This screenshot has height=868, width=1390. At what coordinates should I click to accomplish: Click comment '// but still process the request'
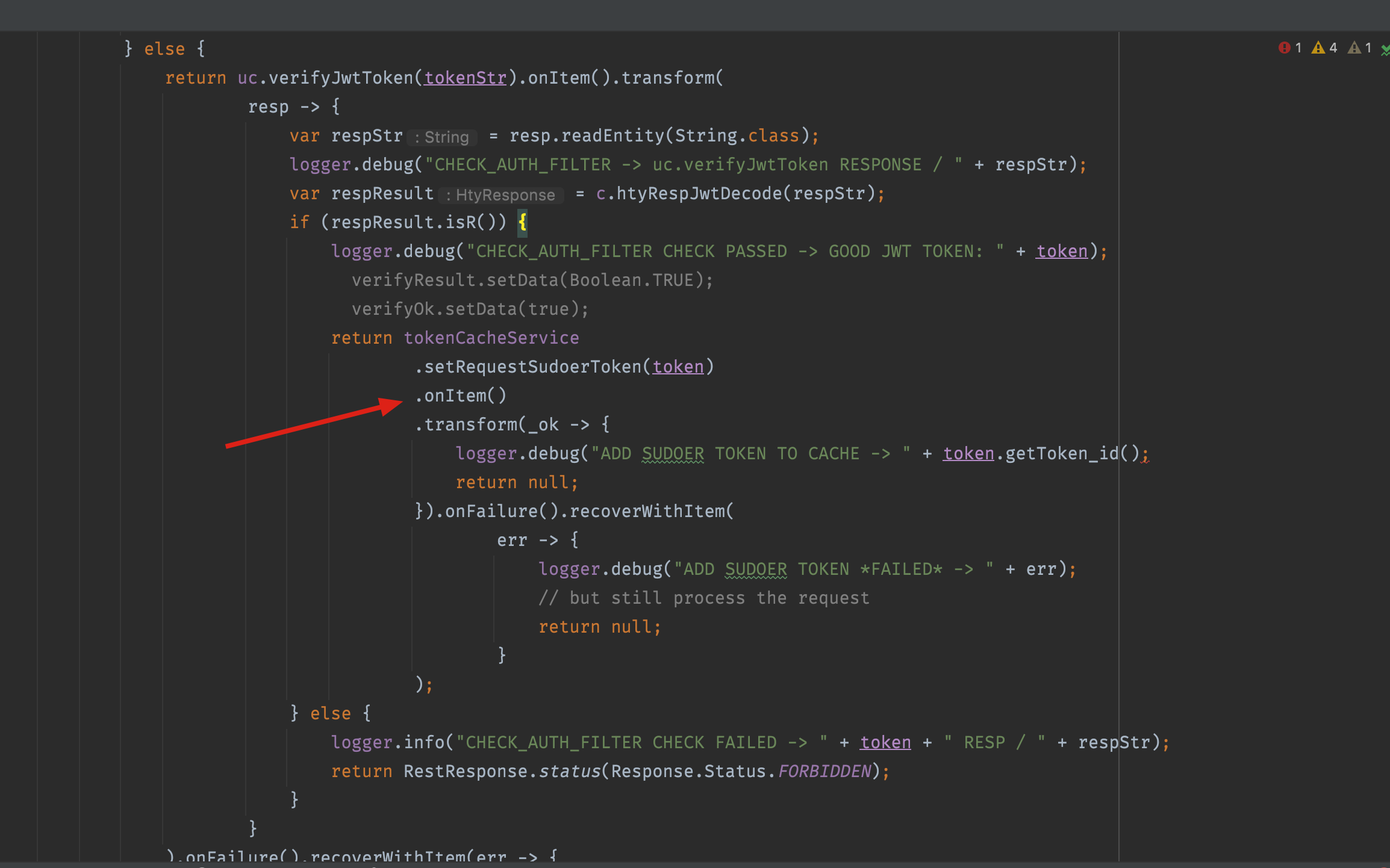pos(704,598)
